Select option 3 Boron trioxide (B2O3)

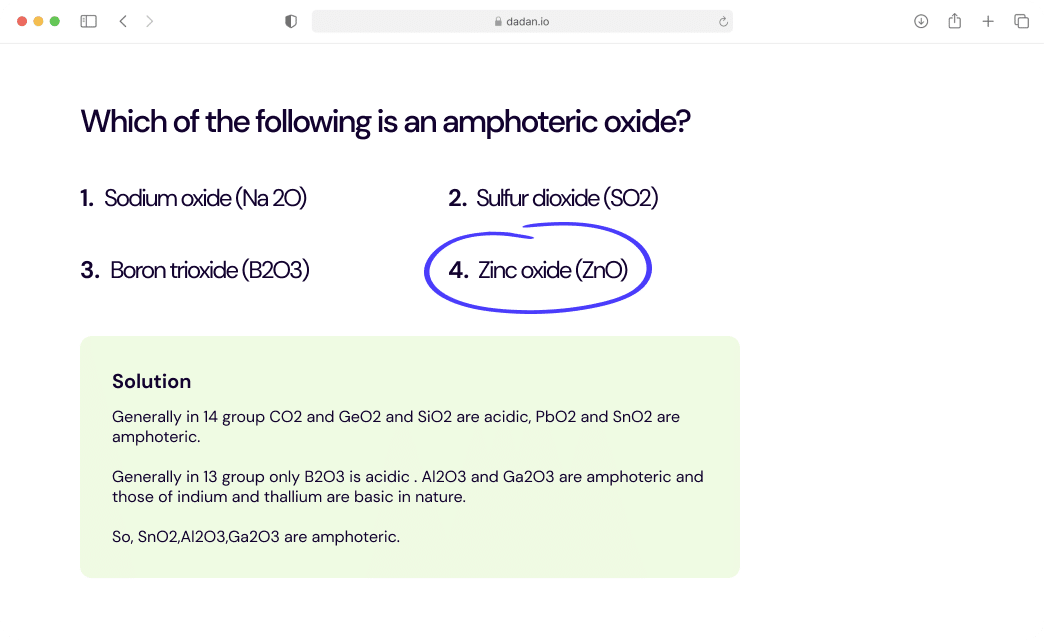coord(195,270)
